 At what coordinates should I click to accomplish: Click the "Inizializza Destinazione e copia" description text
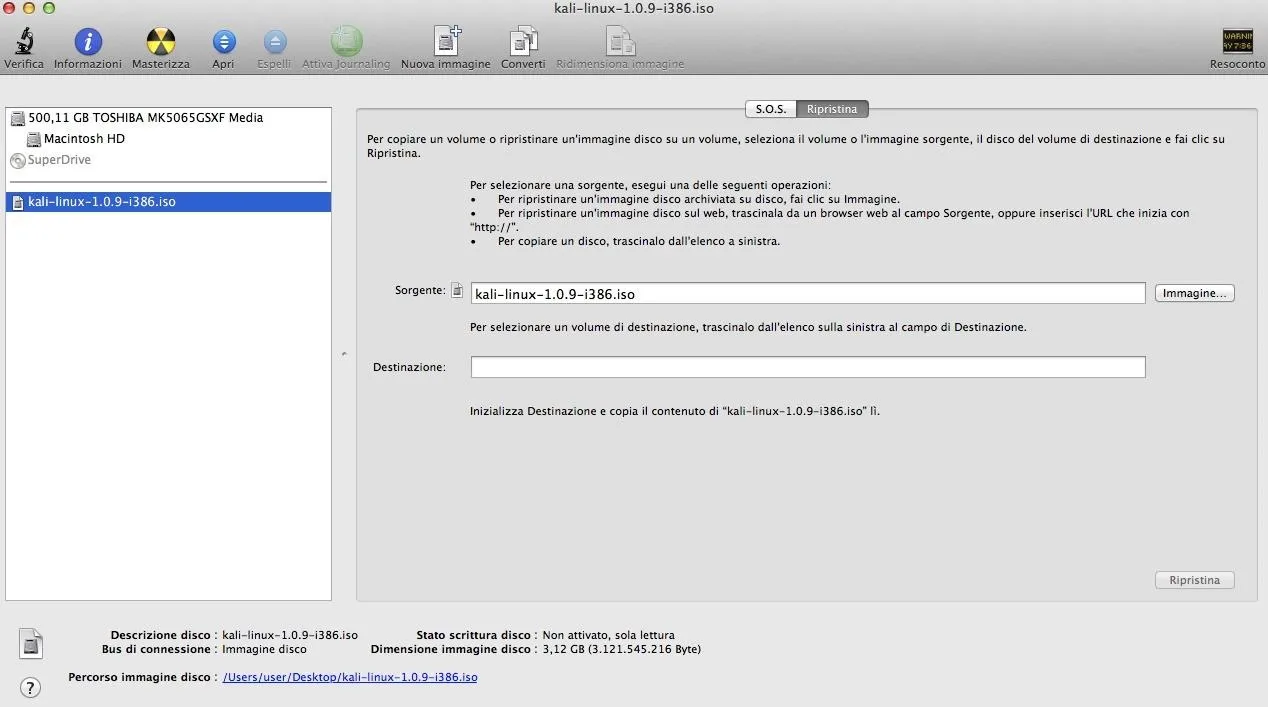[x=675, y=411]
